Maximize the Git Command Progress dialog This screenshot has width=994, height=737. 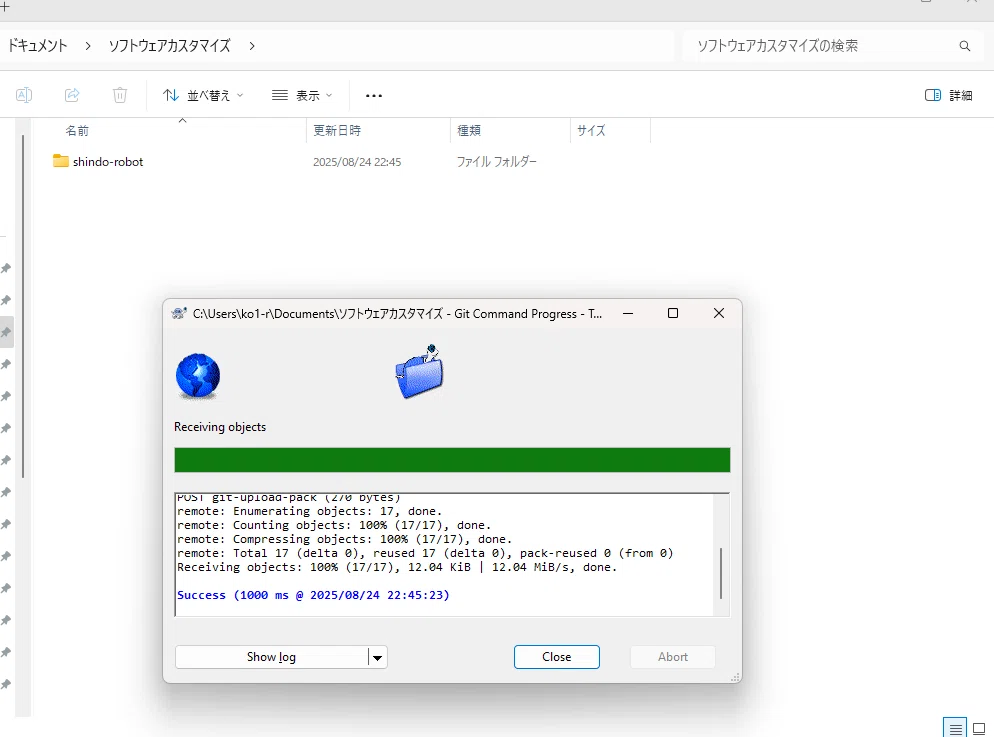coord(673,313)
